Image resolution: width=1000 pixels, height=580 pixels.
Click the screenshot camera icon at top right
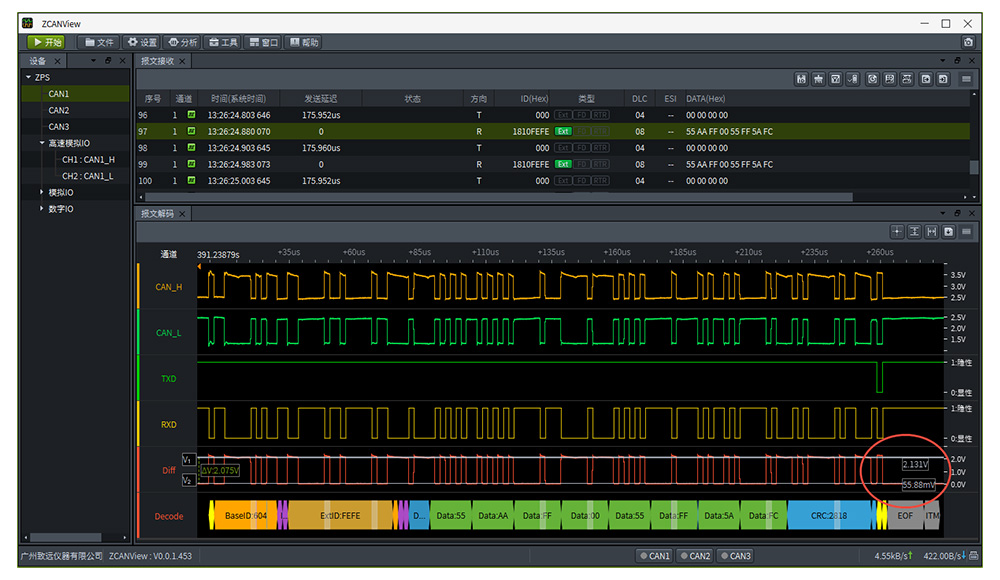click(x=968, y=42)
